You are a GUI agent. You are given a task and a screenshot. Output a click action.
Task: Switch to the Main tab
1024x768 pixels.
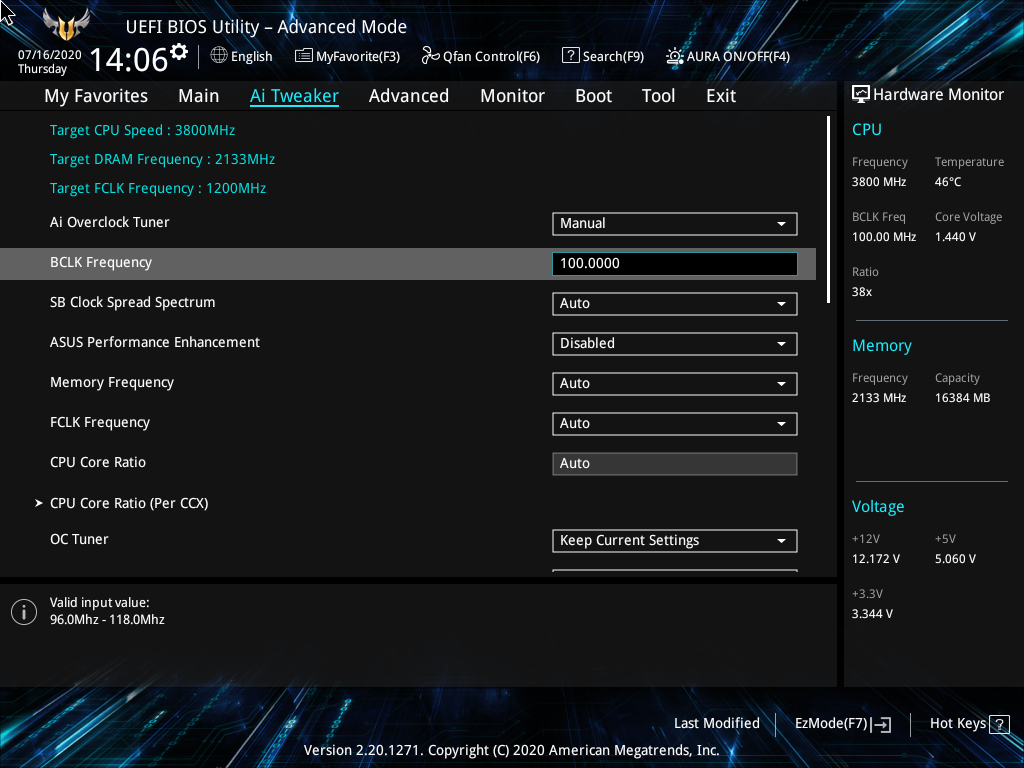199,96
